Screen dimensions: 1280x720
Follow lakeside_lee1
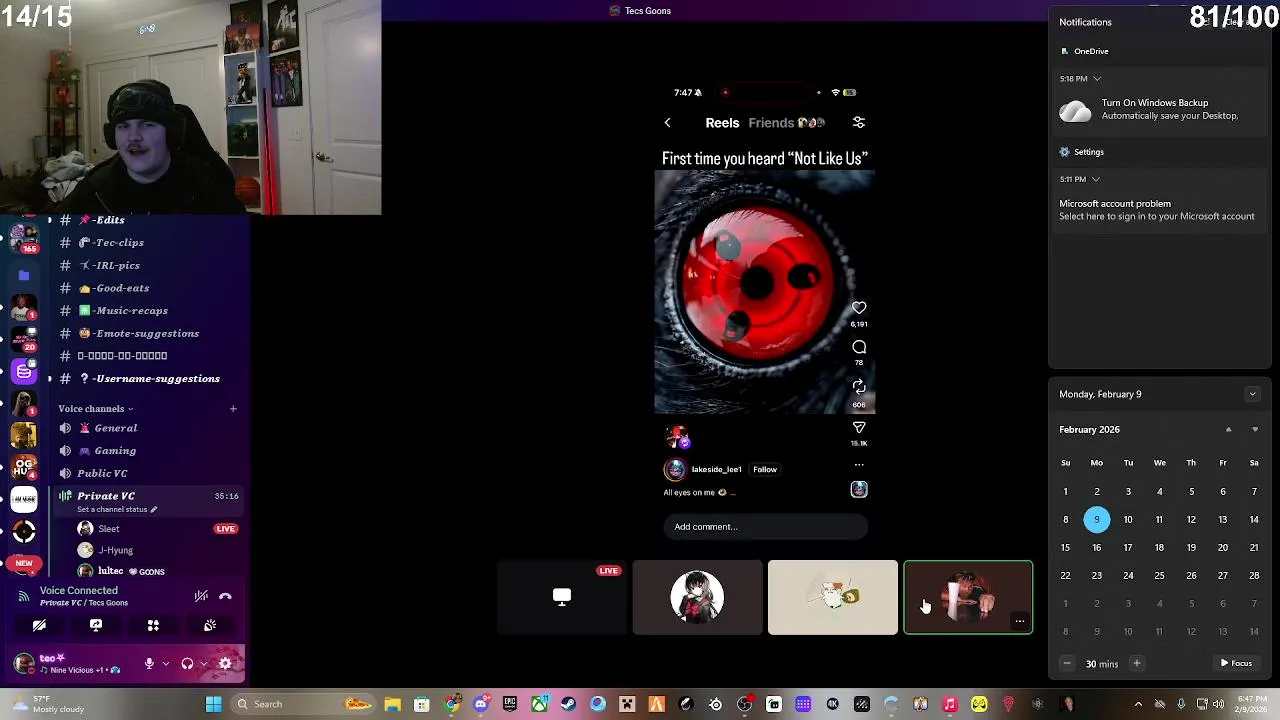click(765, 469)
